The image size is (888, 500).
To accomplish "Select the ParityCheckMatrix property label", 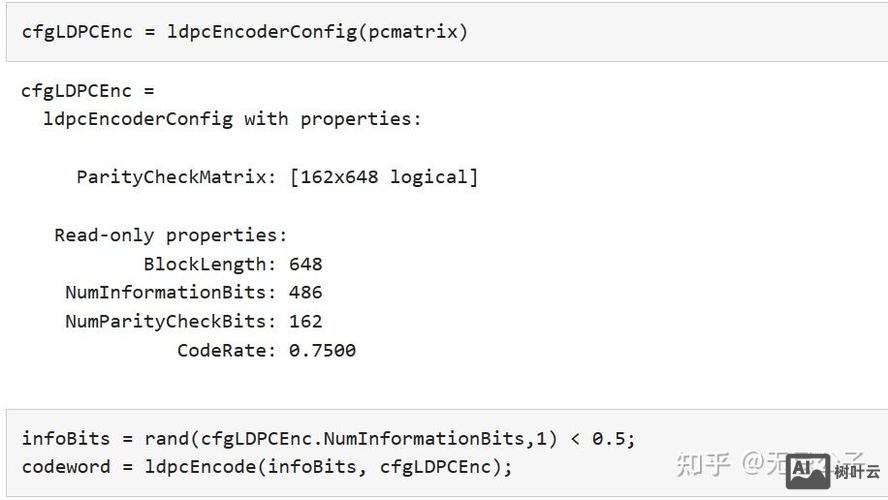I will coord(175,177).
